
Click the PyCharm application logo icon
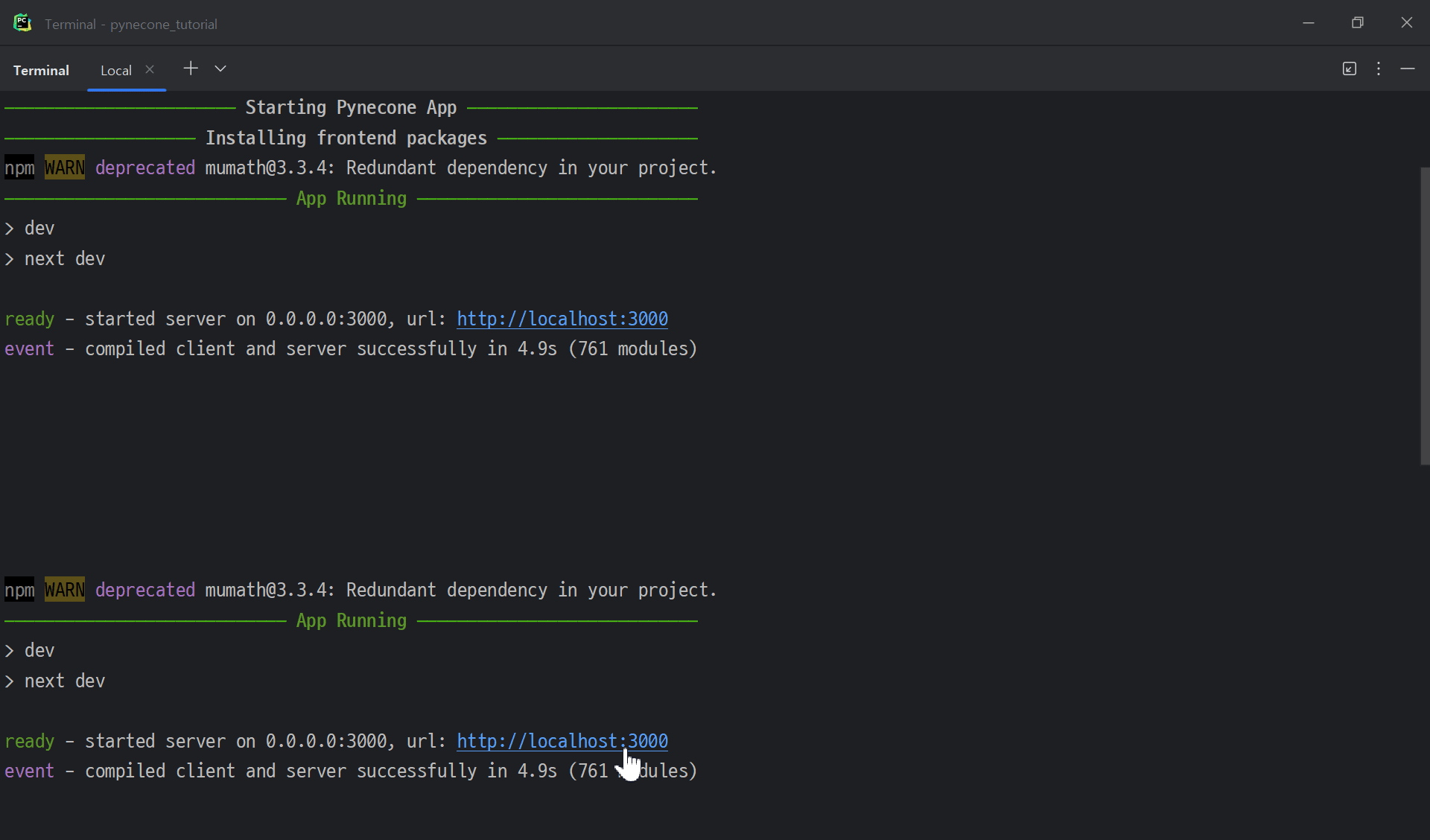click(x=22, y=23)
